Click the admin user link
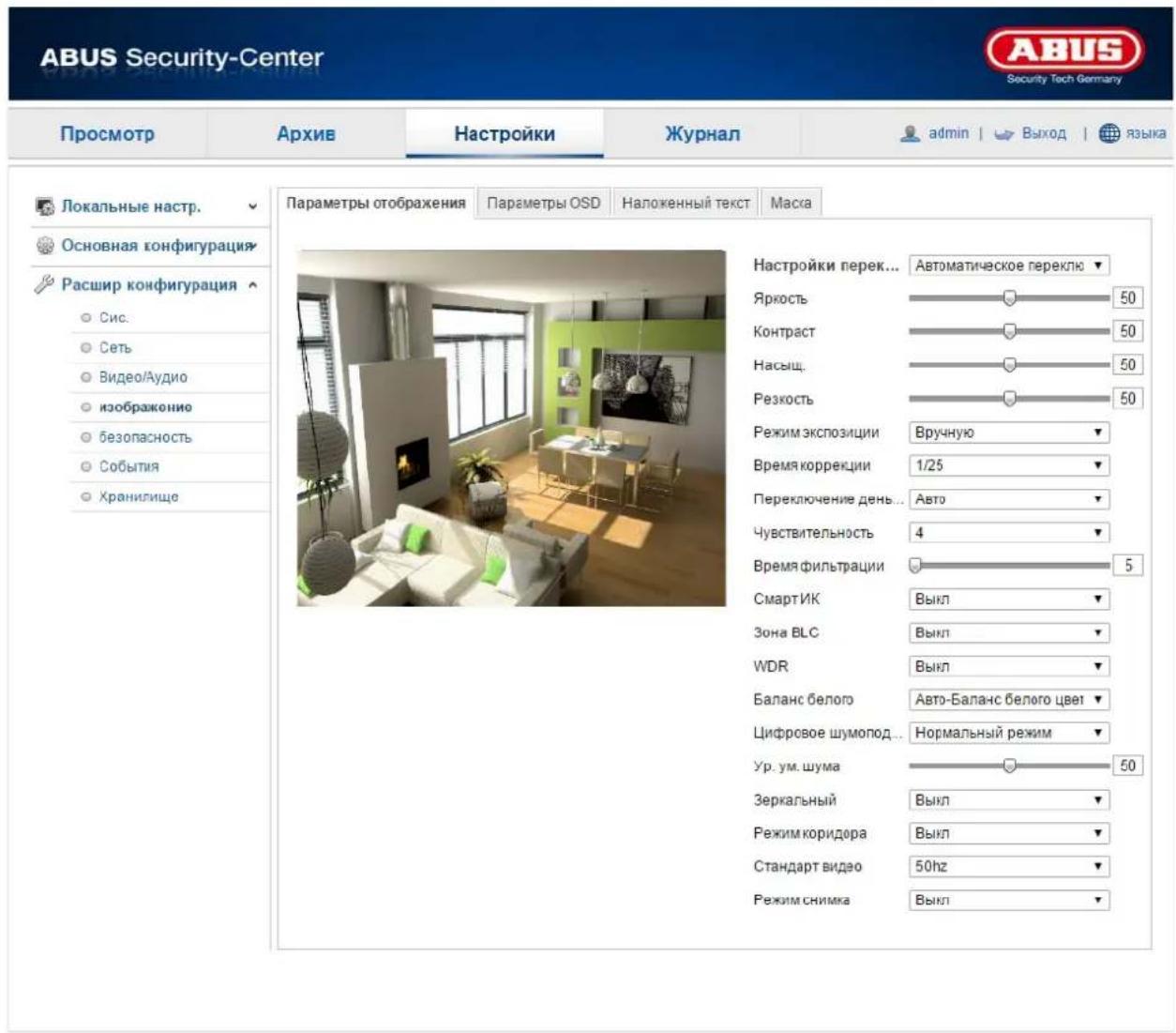Screen dimensions: 1176x1033 tap(948, 133)
